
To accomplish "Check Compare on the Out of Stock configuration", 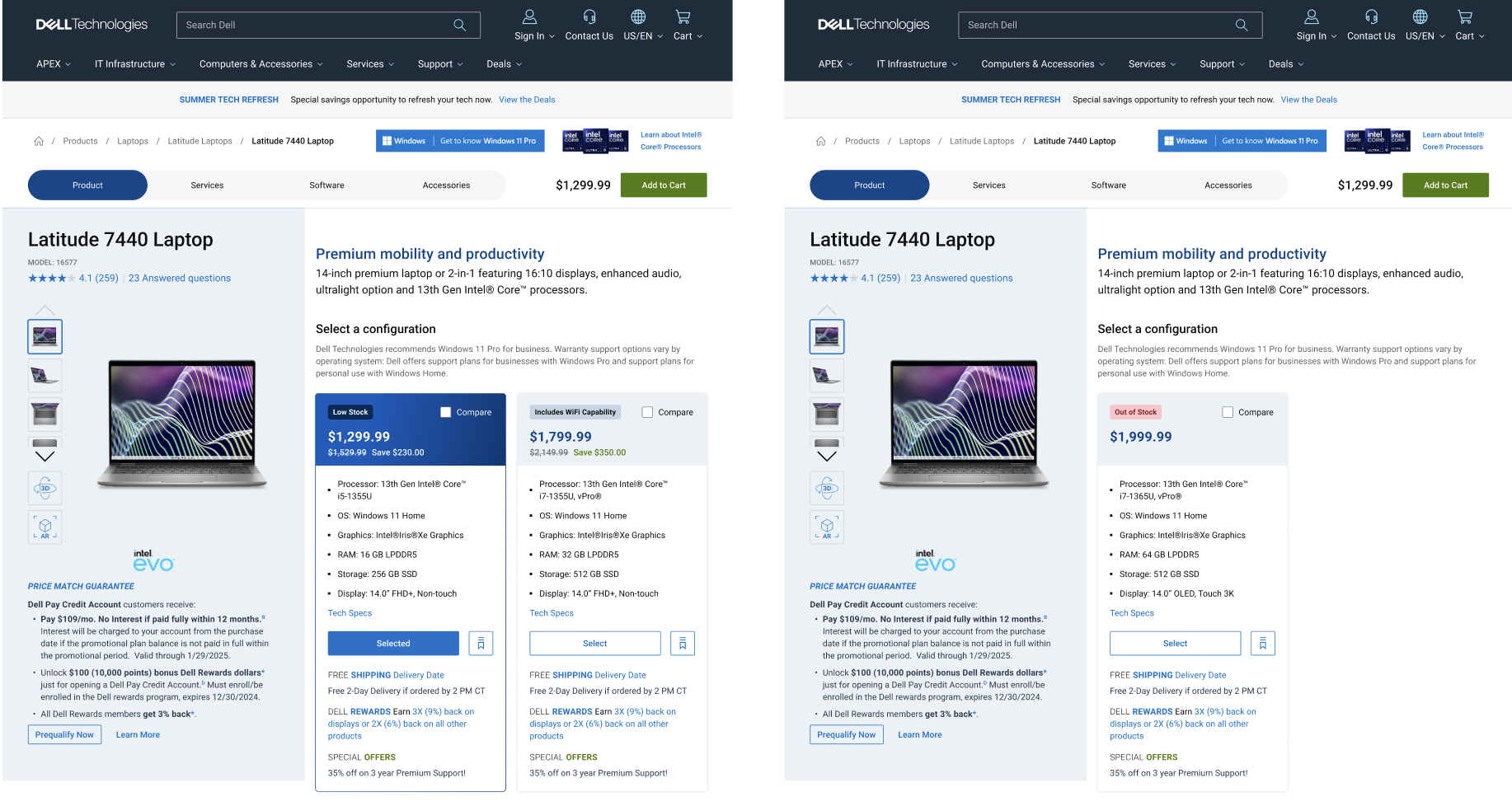I will point(1228,412).
